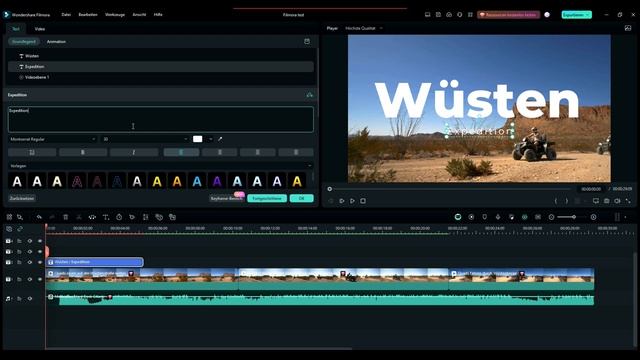Click into the Expedition text input box
The image size is (640, 360).
[161, 119]
